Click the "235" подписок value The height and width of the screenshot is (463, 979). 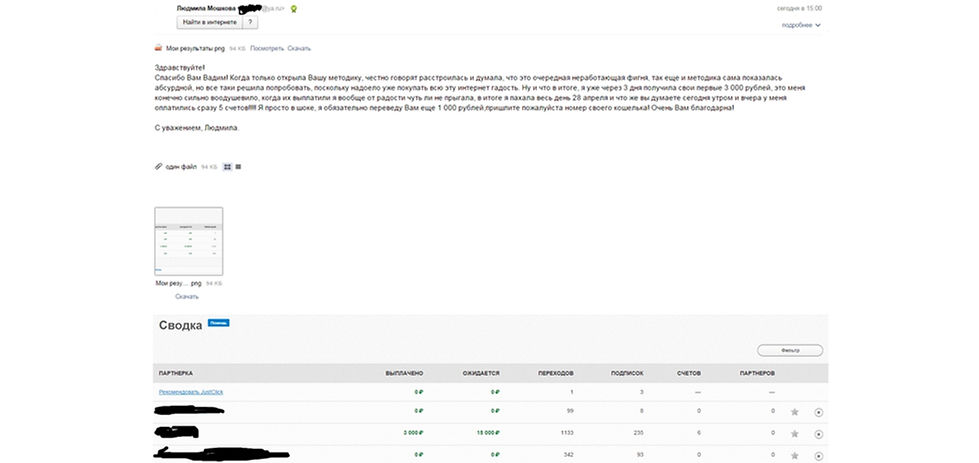pos(638,432)
